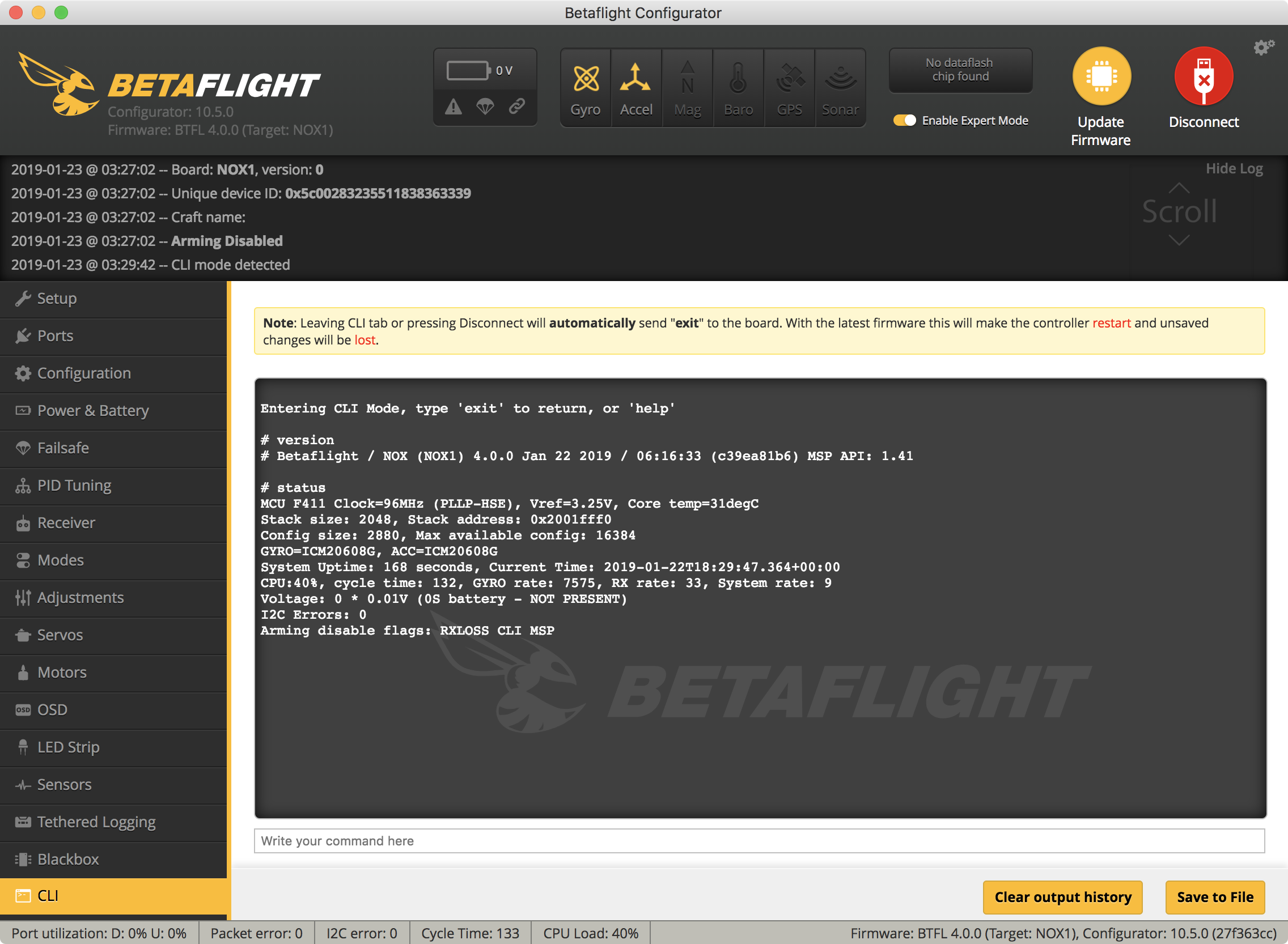Open the Blackbox tab

pos(67,859)
